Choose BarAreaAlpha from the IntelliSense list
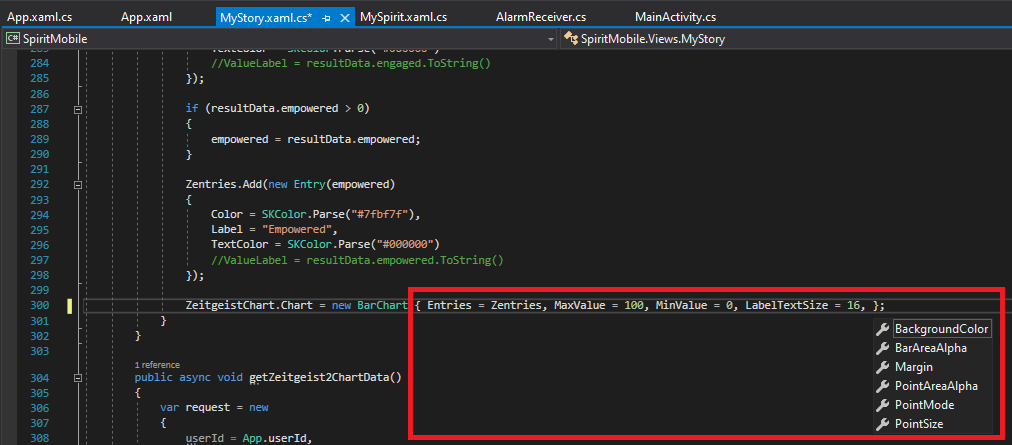Screen dimensions: 1012x445 [x=932, y=348]
